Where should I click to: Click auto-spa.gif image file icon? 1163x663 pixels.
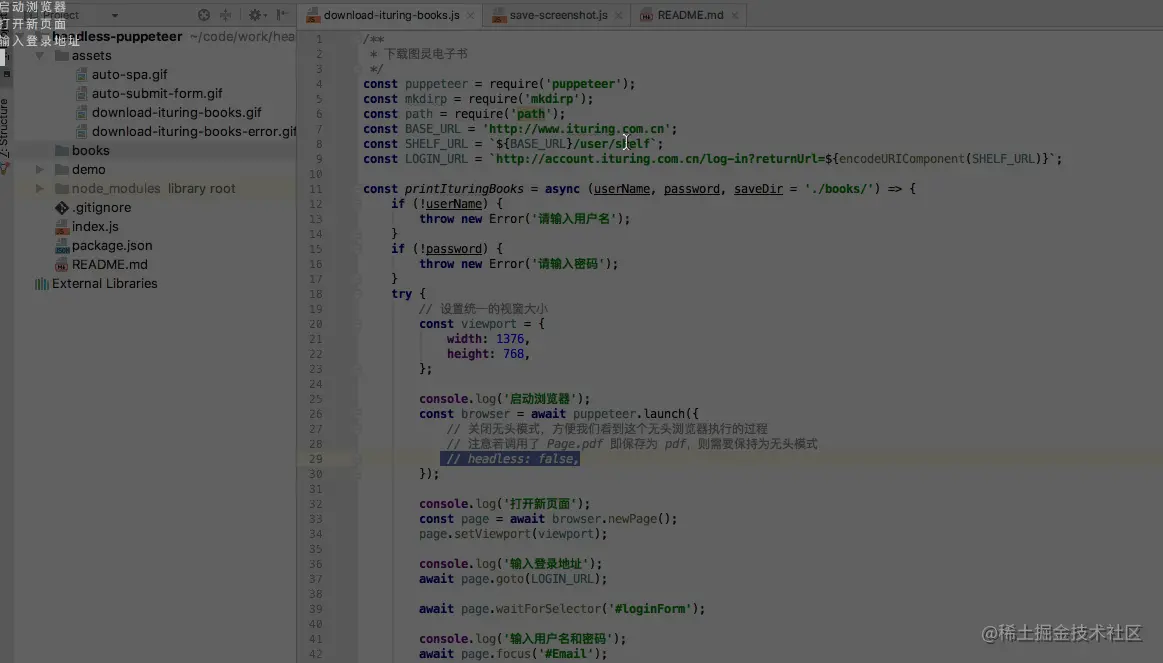pos(82,74)
